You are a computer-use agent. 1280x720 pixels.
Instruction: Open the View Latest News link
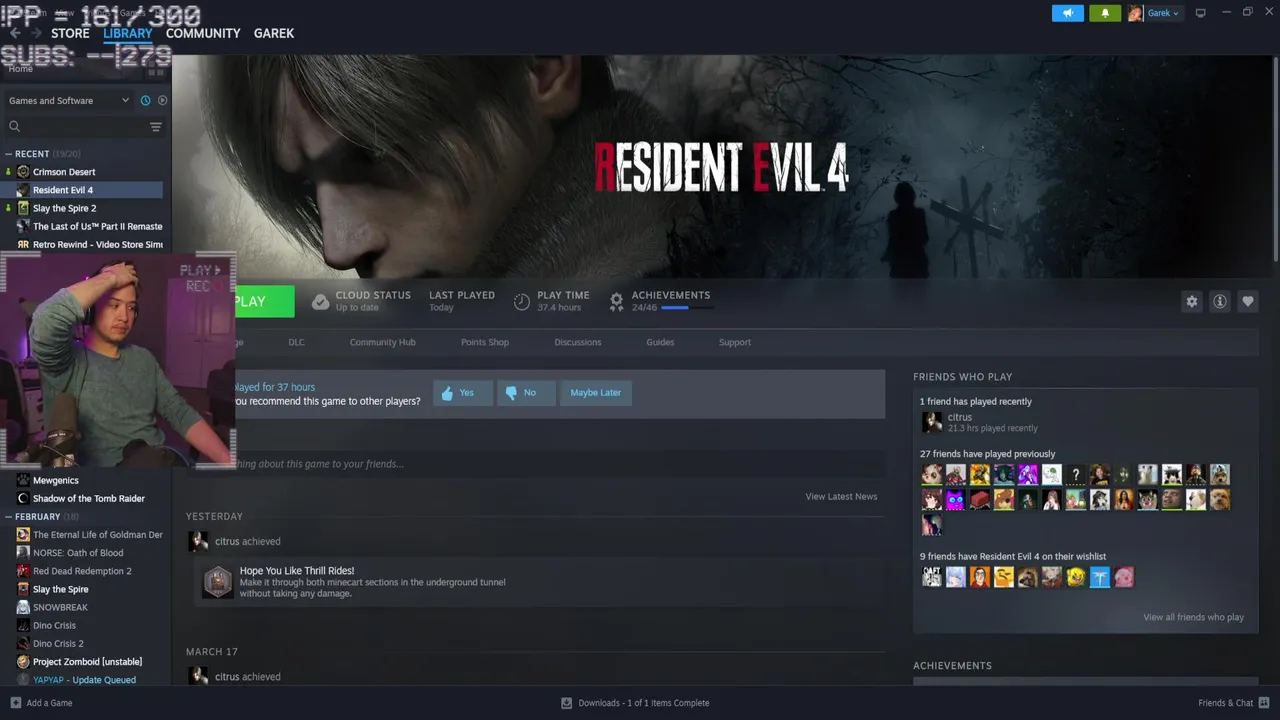(x=841, y=497)
